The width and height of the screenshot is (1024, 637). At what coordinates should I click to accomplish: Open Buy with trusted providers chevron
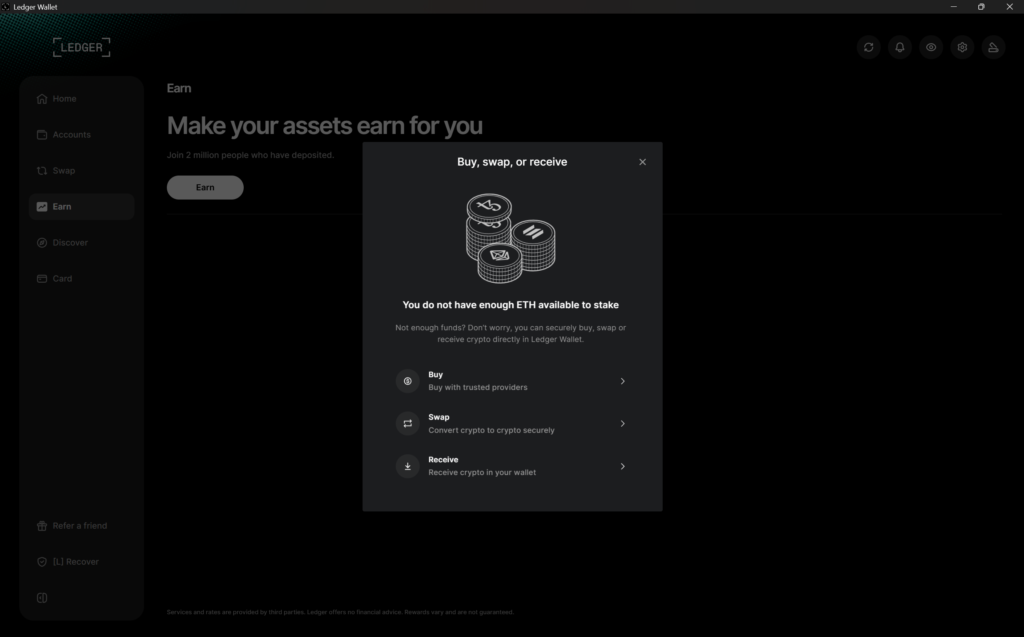pos(622,381)
